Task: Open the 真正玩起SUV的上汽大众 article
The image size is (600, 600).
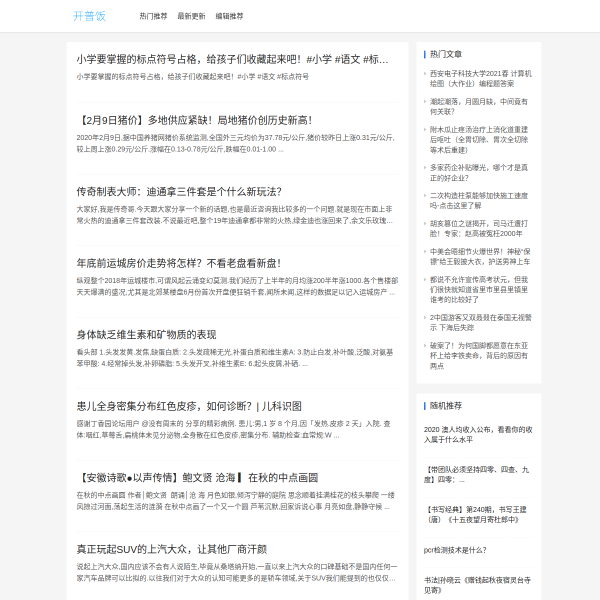Action: tap(172, 549)
